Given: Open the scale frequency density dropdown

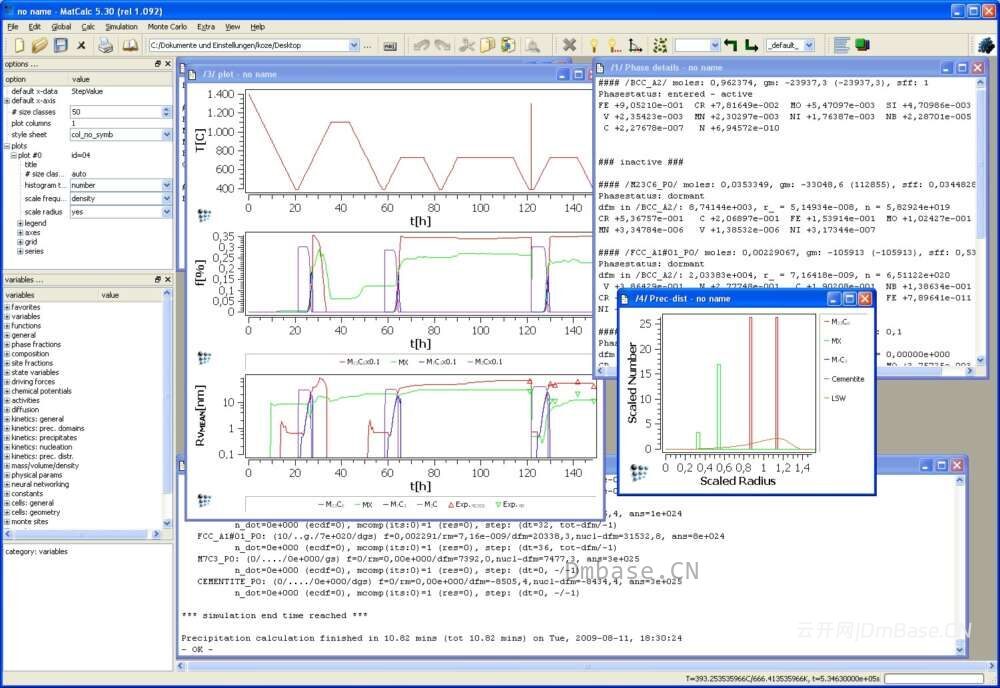Looking at the screenshot, I should tap(166, 198).
